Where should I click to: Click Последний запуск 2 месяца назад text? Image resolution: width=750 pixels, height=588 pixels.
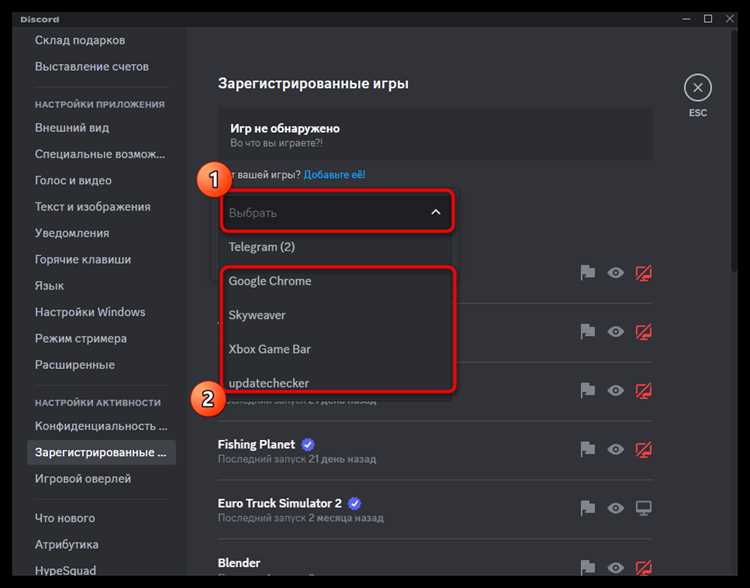(x=300, y=518)
